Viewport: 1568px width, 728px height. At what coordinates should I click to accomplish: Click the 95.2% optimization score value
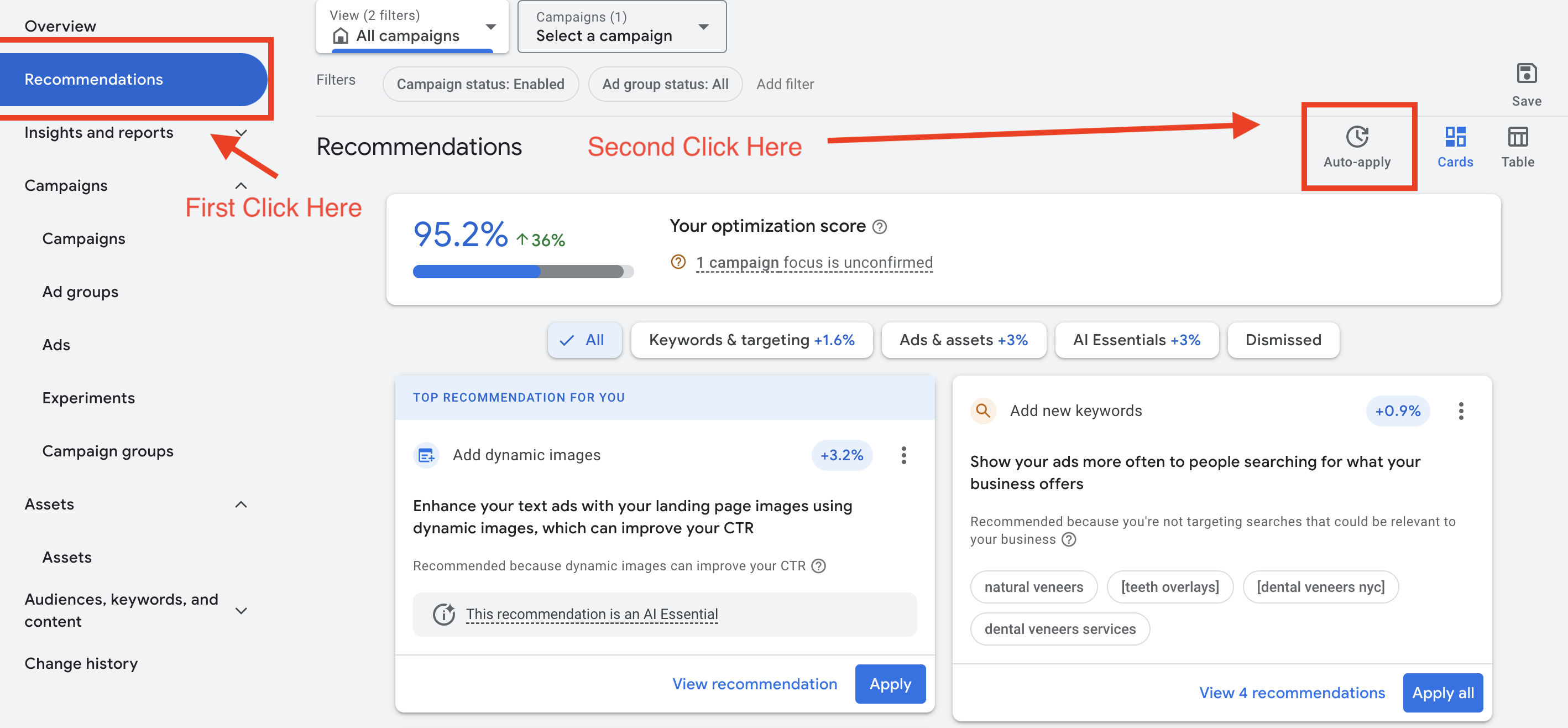pos(460,235)
